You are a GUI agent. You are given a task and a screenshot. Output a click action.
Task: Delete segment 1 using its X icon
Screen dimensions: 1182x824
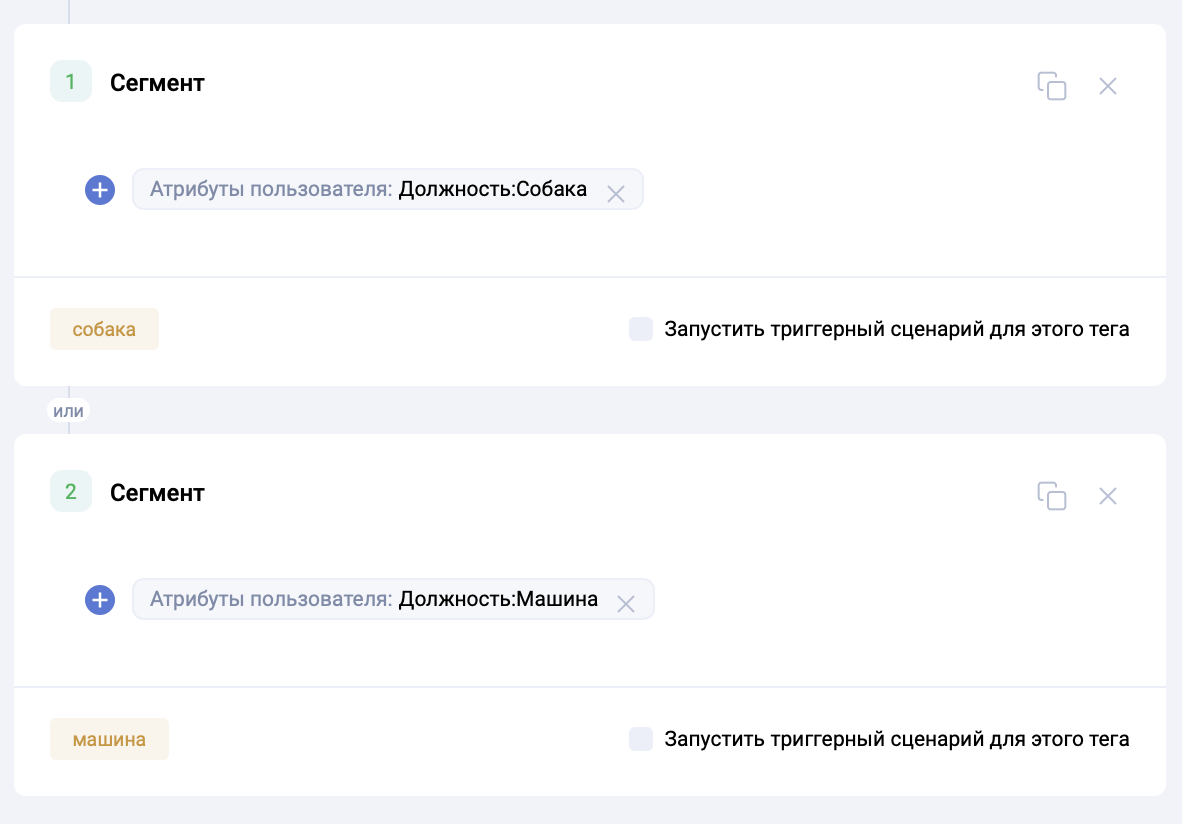(x=1107, y=86)
